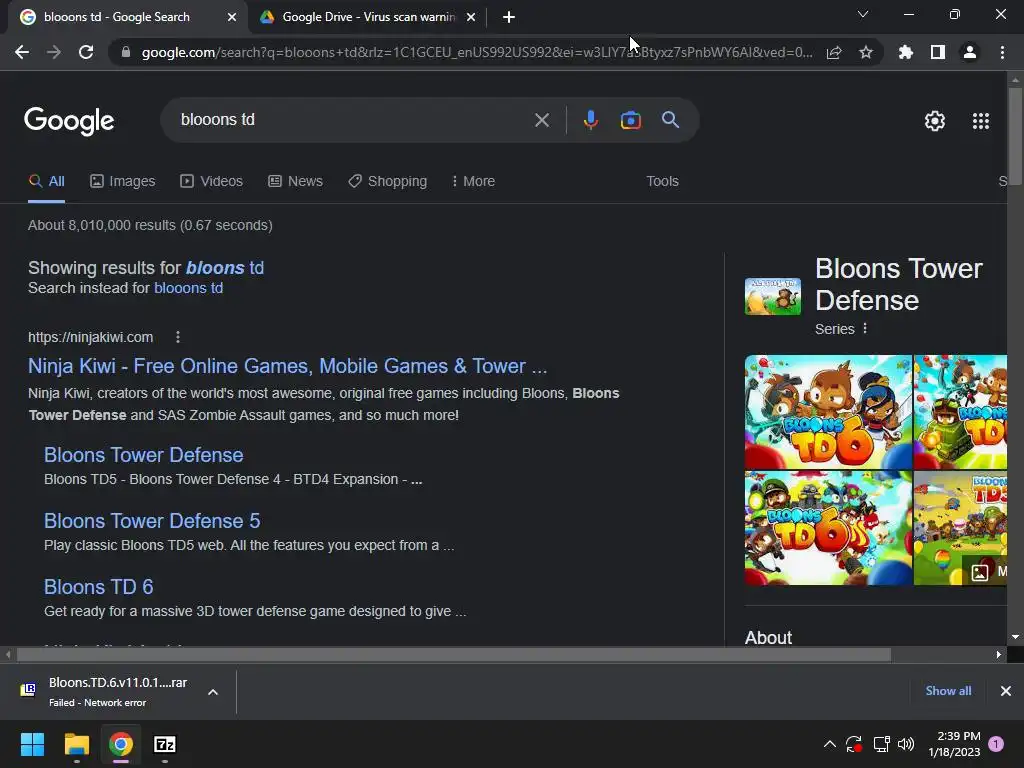Open the clock and date in taskbar

954,744
